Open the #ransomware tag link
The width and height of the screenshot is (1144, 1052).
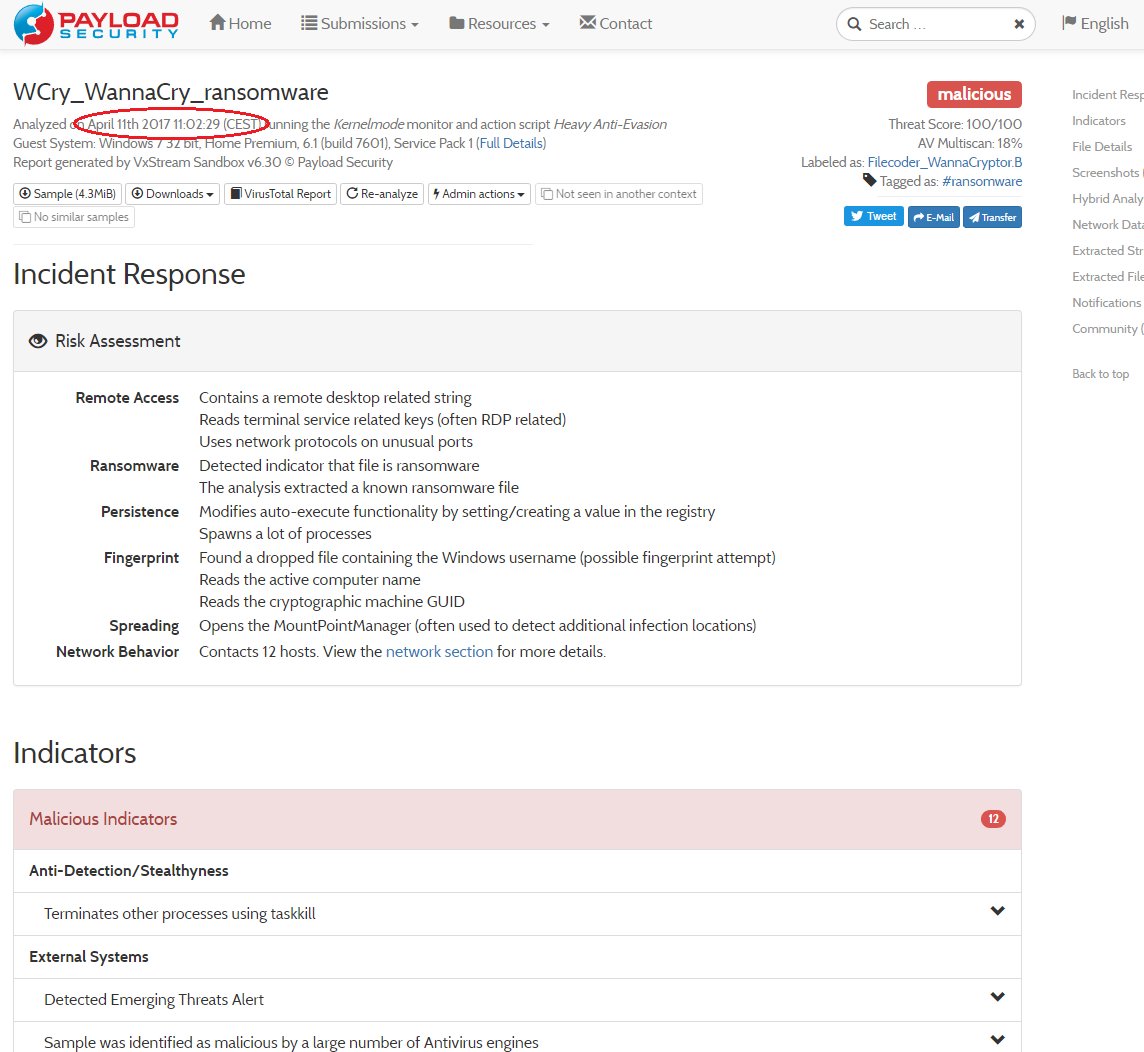pyautogui.click(x=981, y=181)
